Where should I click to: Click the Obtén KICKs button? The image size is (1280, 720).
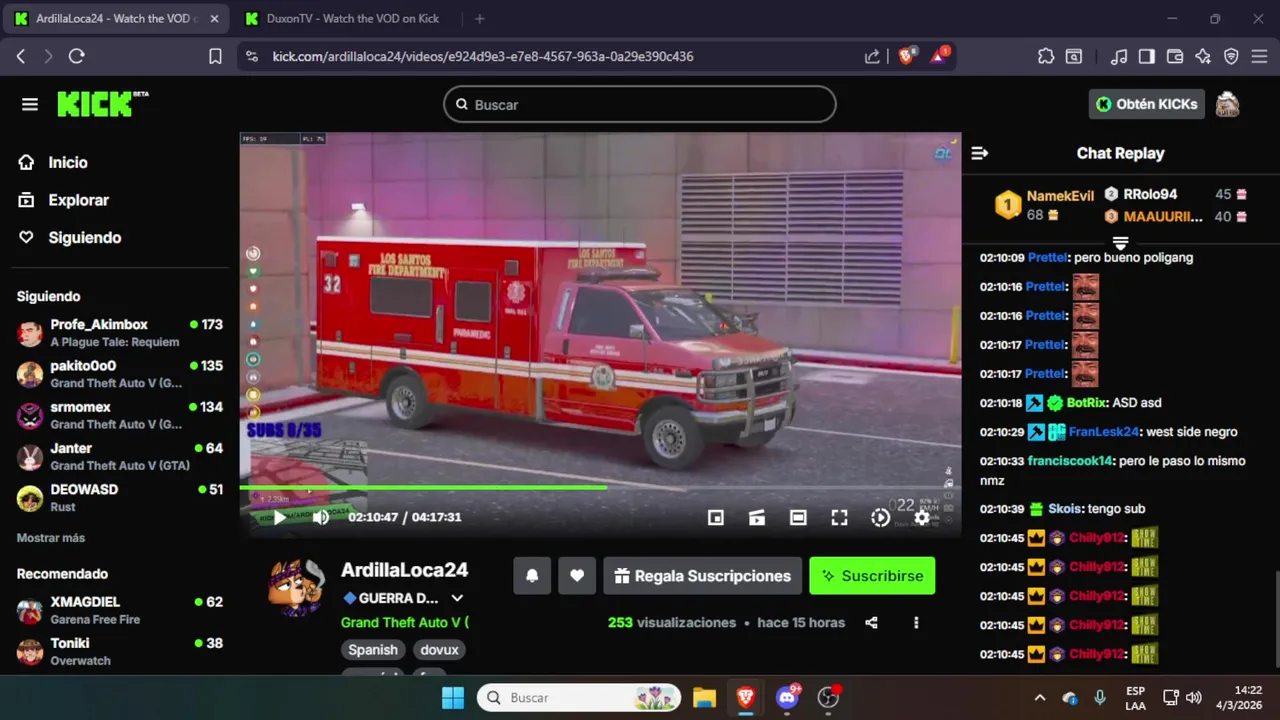1147,104
